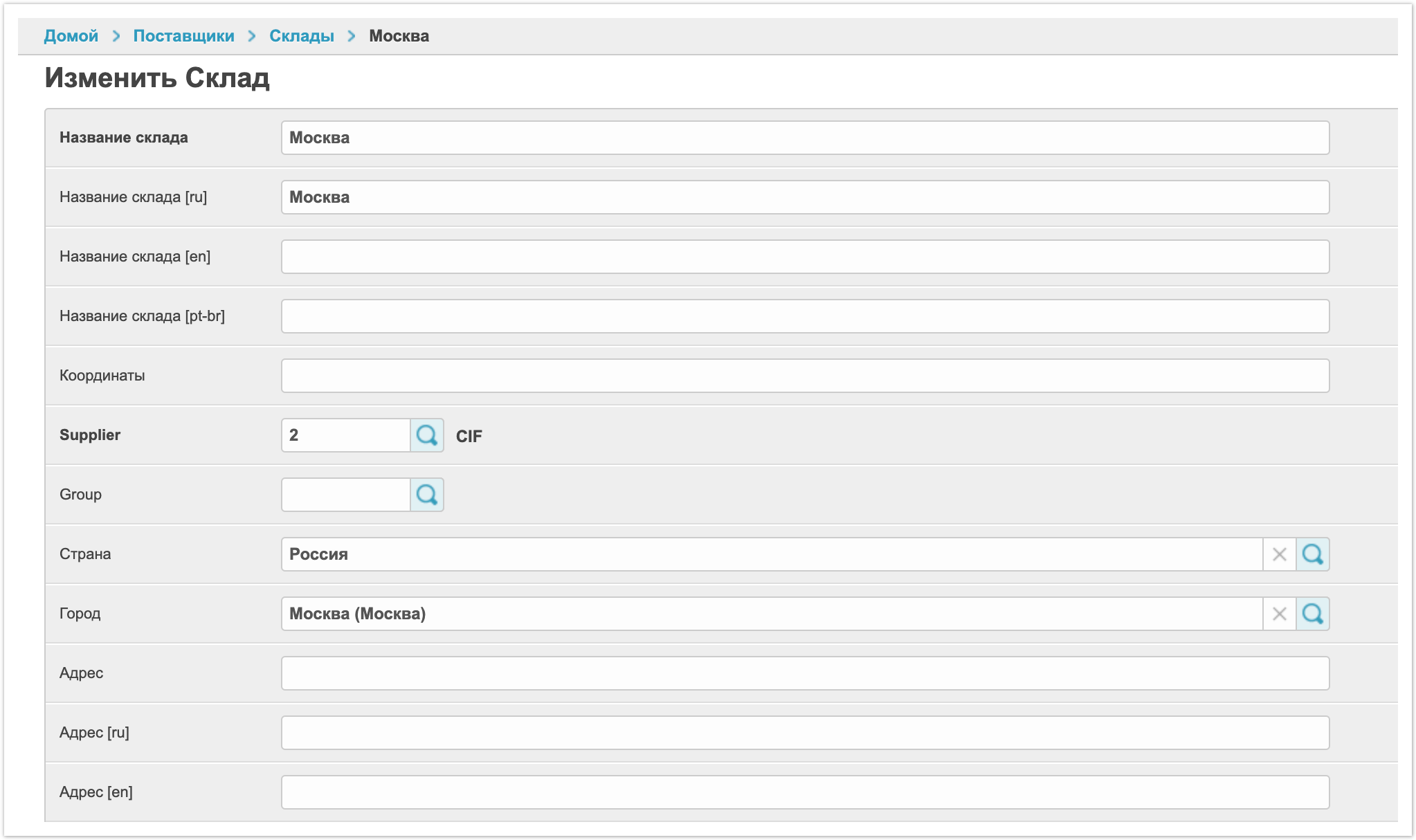Click the Город field showing Москва
1416x840 pixels.
click(x=771, y=614)
